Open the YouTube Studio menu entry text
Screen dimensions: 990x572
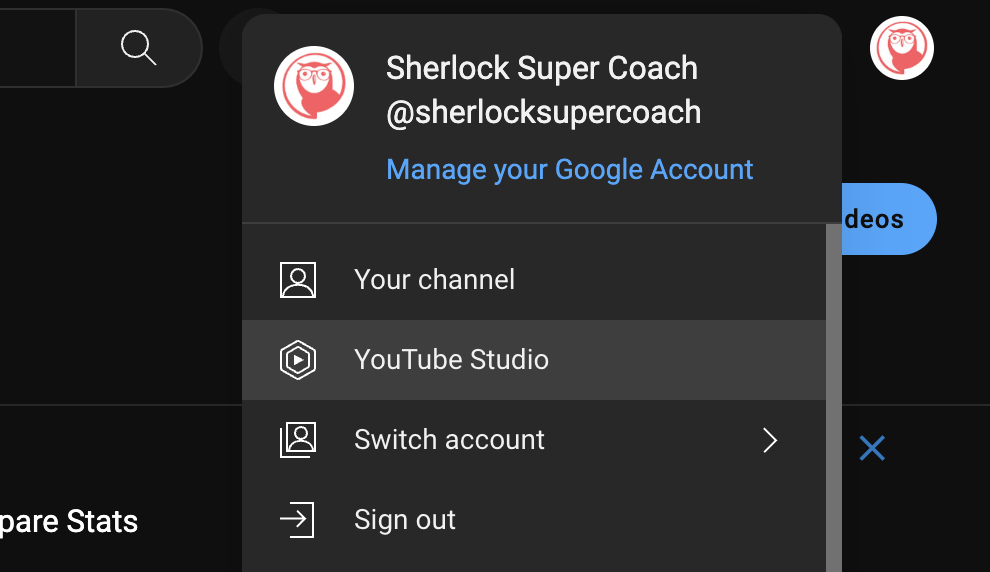click(x=451, y=360)
